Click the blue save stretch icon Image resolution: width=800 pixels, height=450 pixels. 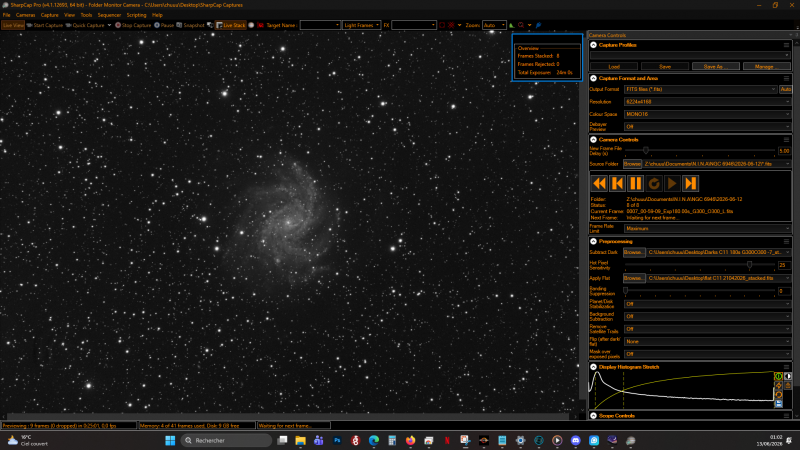pyautogui.click(x=779, y=404)
